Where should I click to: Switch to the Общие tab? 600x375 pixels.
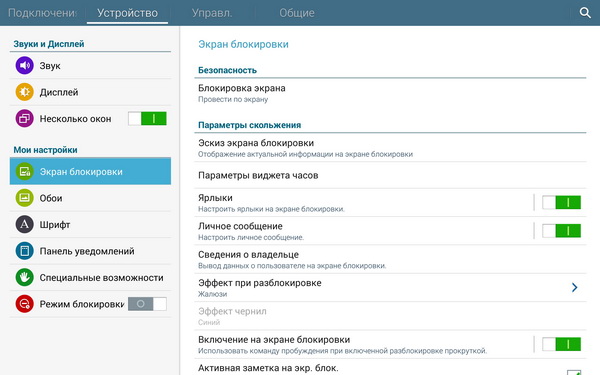pyautogui.click(x=297, y=13)
